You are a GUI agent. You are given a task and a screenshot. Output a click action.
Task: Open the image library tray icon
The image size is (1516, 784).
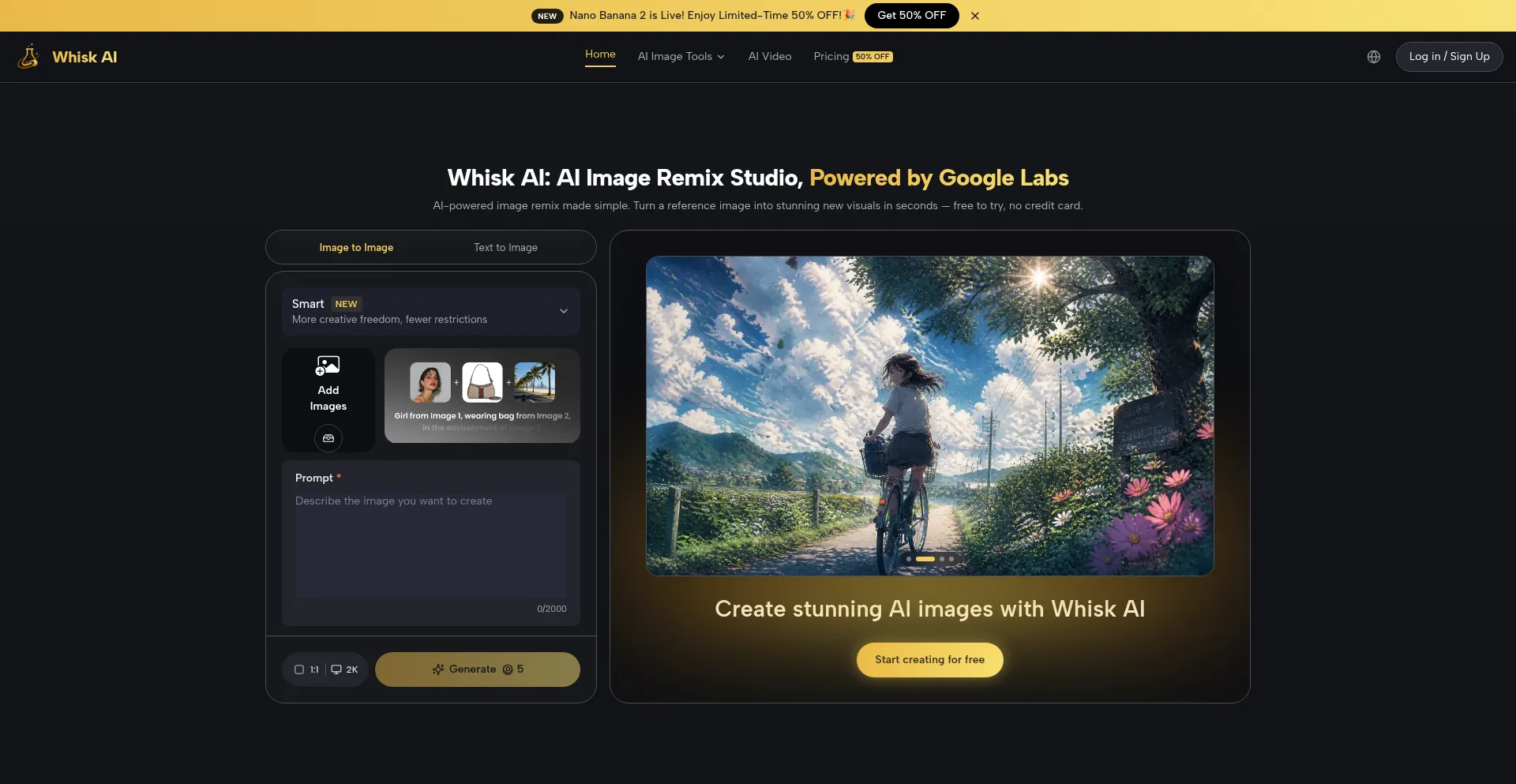point(328,438)
